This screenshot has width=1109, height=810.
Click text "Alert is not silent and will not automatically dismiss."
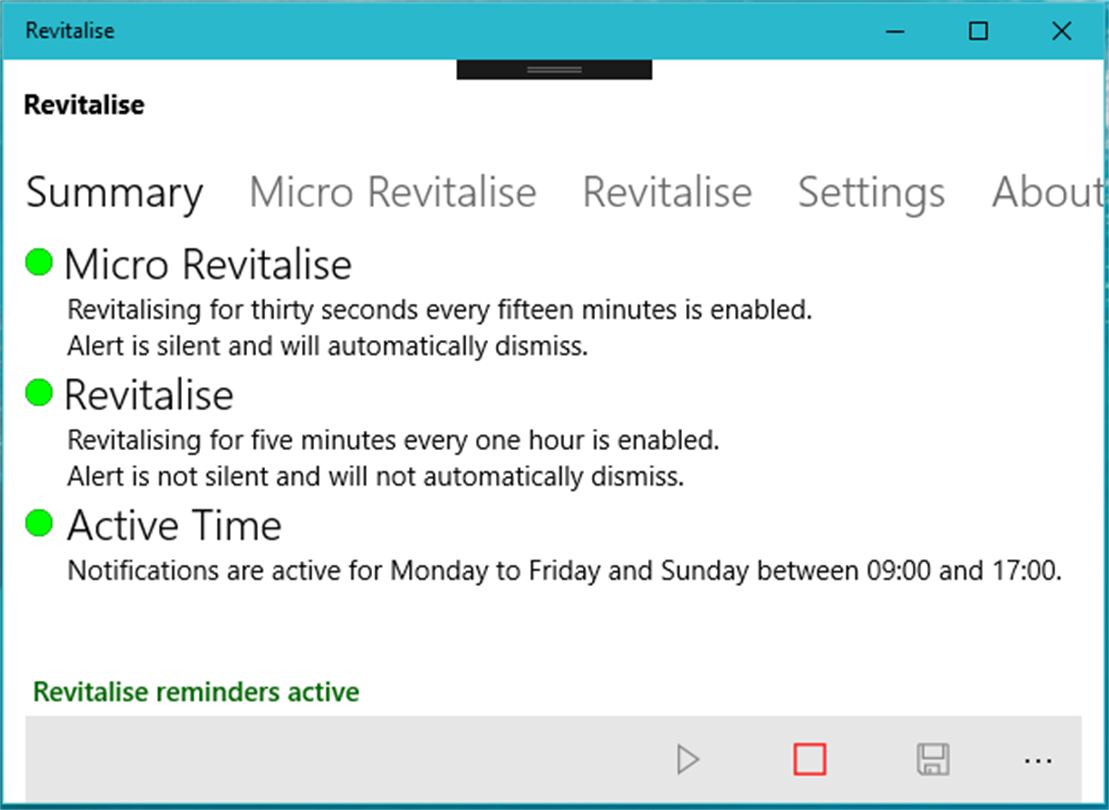point(376,476)
